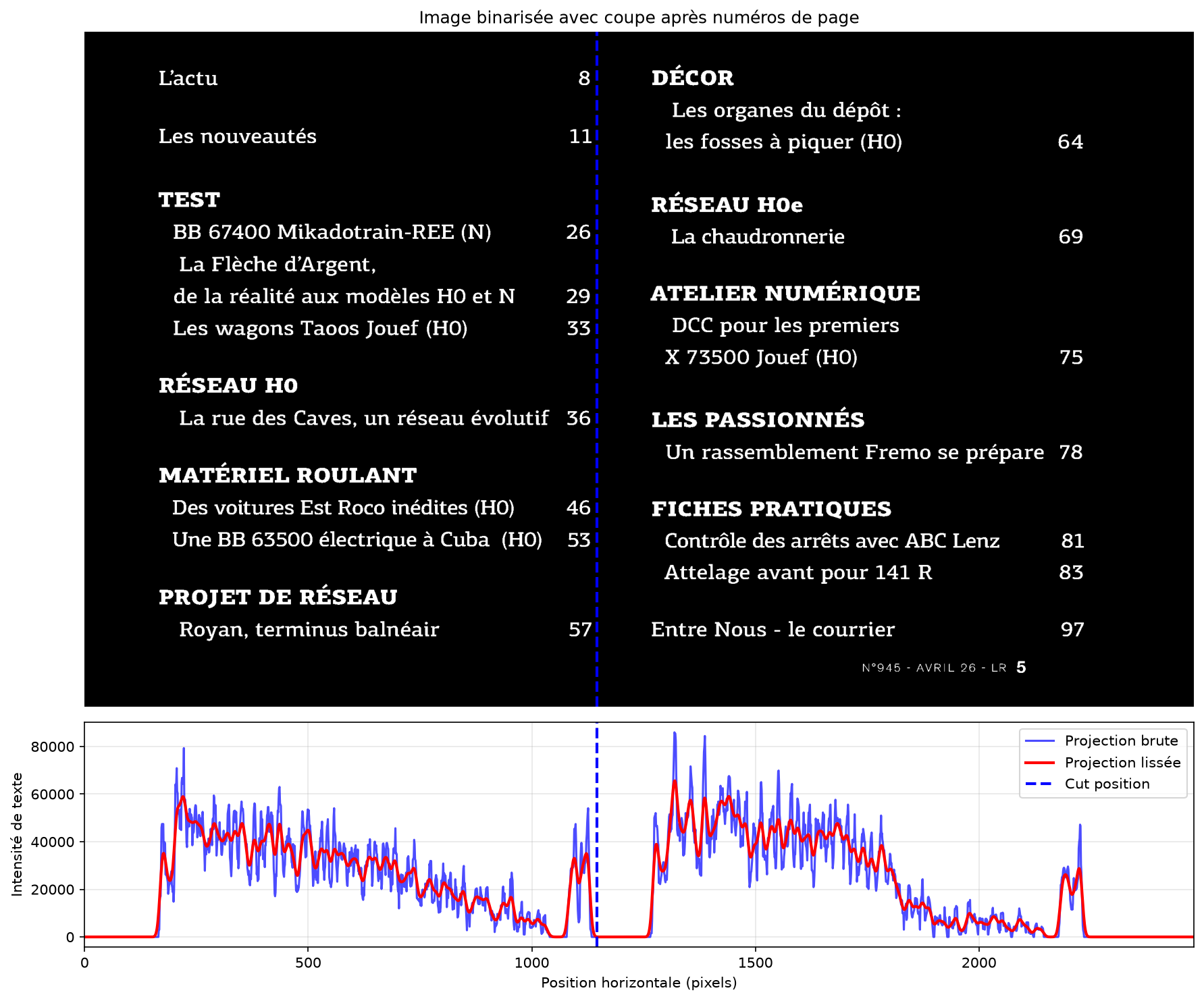Click legend entry 'Cut position'

click(x=1107, y=784)
